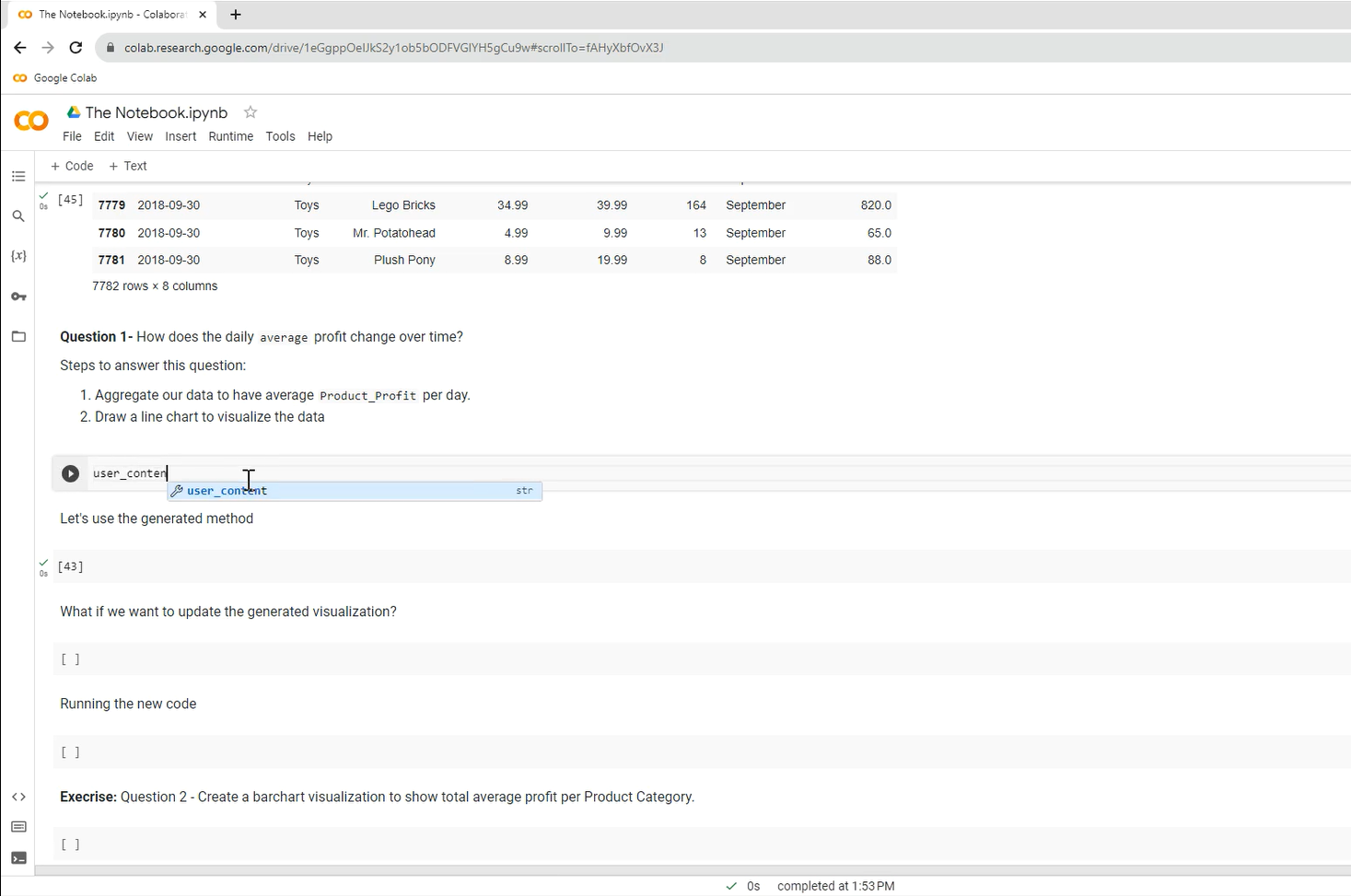Open the secrets key icon

pyautogui.click(x=18, y=297)
